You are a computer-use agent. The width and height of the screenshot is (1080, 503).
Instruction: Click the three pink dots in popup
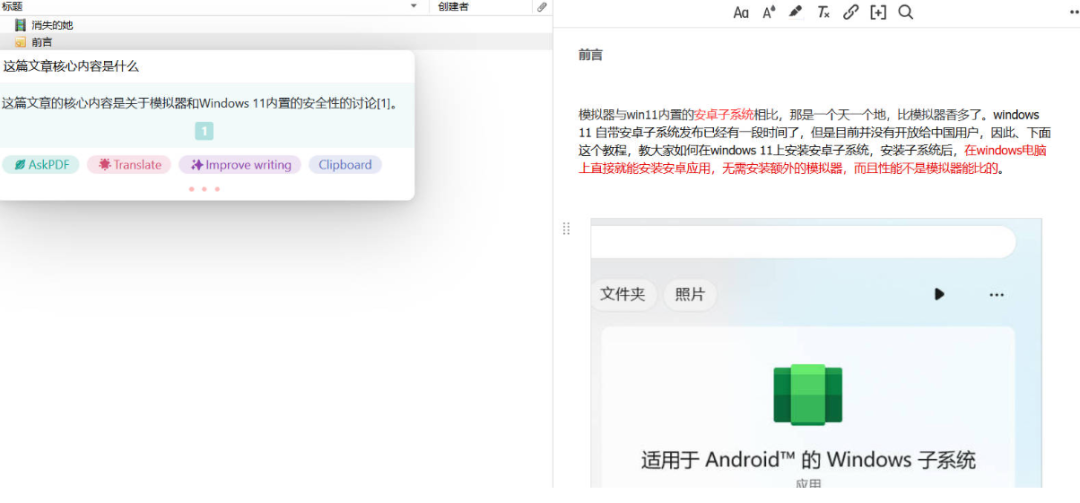204,189
